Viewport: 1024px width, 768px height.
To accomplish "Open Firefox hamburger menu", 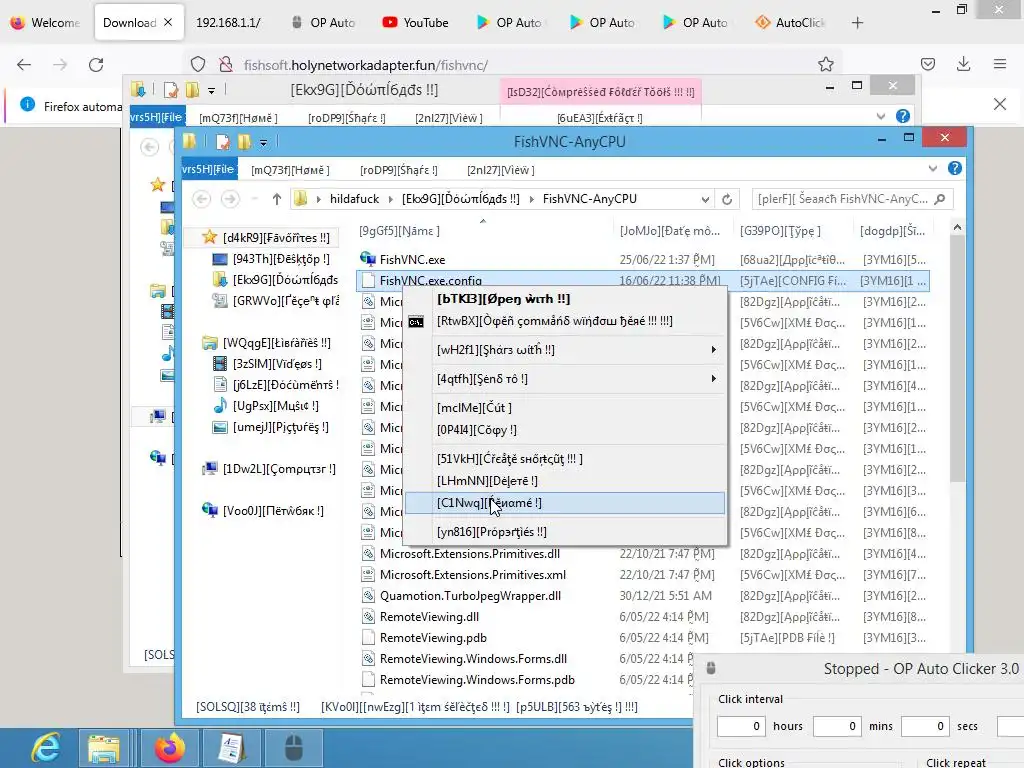I will [1000, 64].
